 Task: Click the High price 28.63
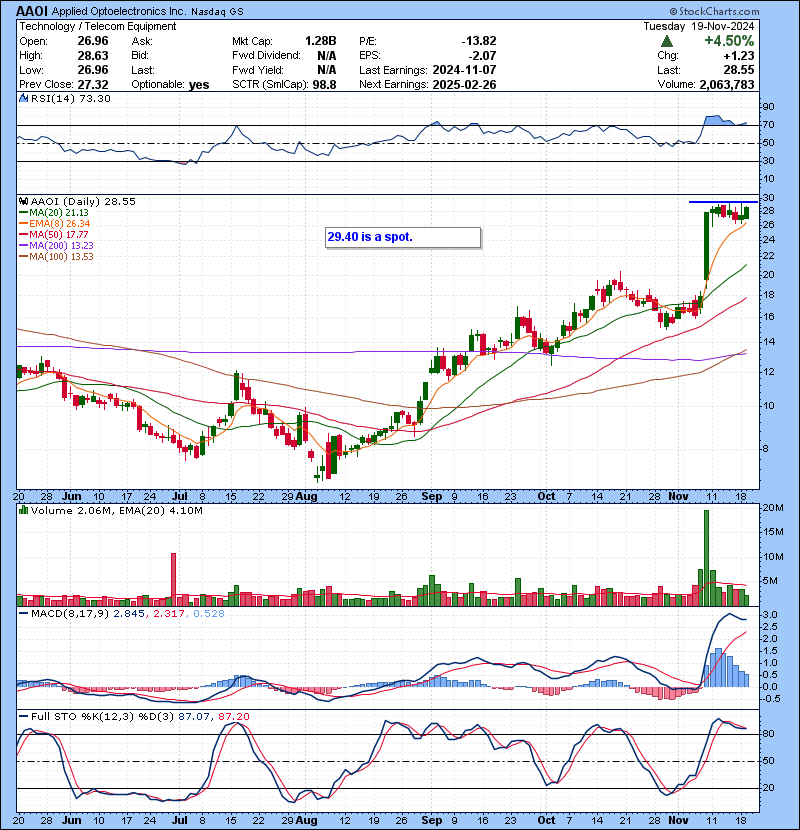93,56
